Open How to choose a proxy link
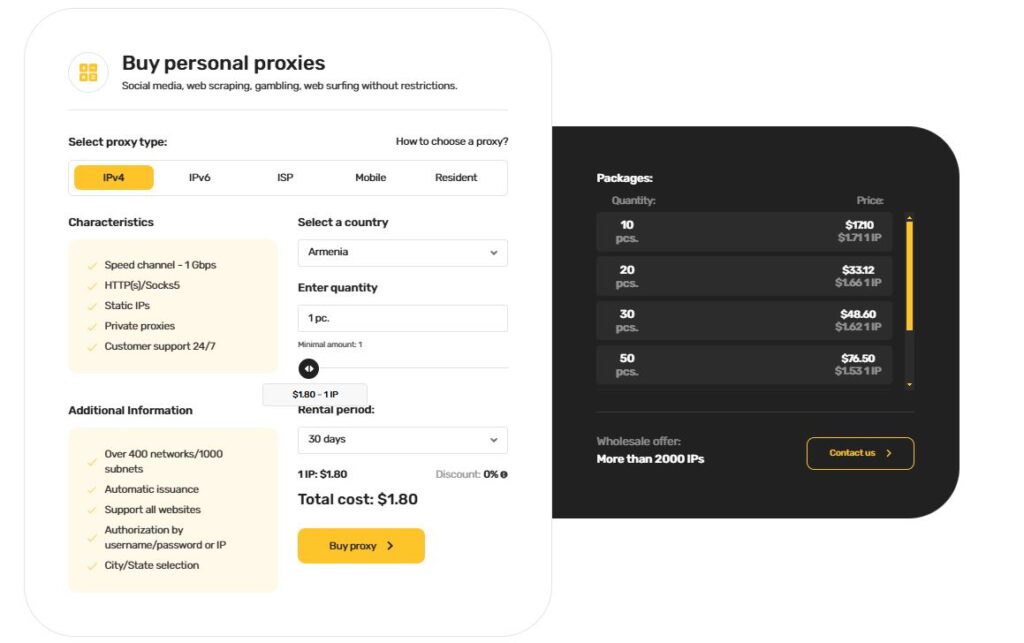 click(451, 142)
